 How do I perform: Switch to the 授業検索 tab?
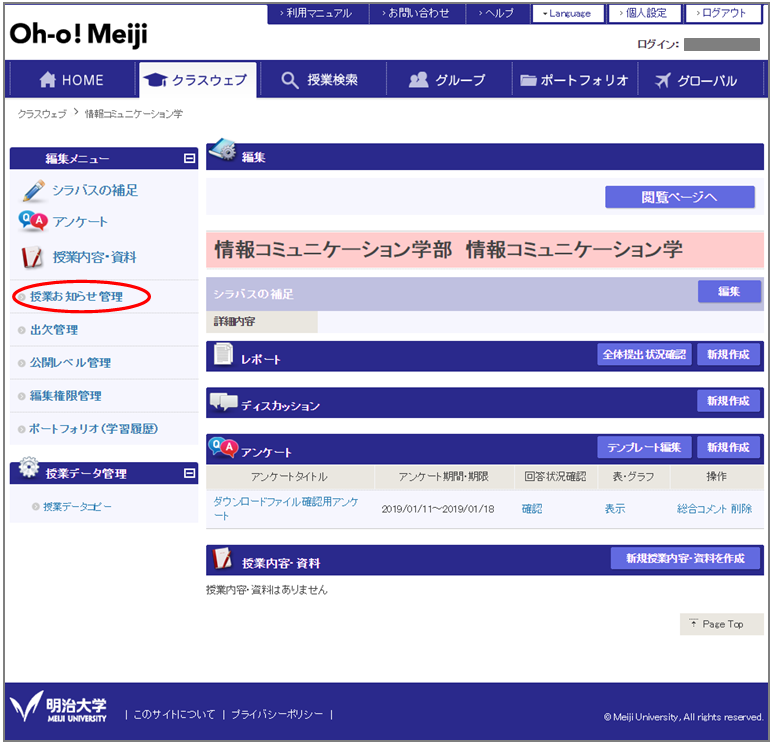point(323,79)
